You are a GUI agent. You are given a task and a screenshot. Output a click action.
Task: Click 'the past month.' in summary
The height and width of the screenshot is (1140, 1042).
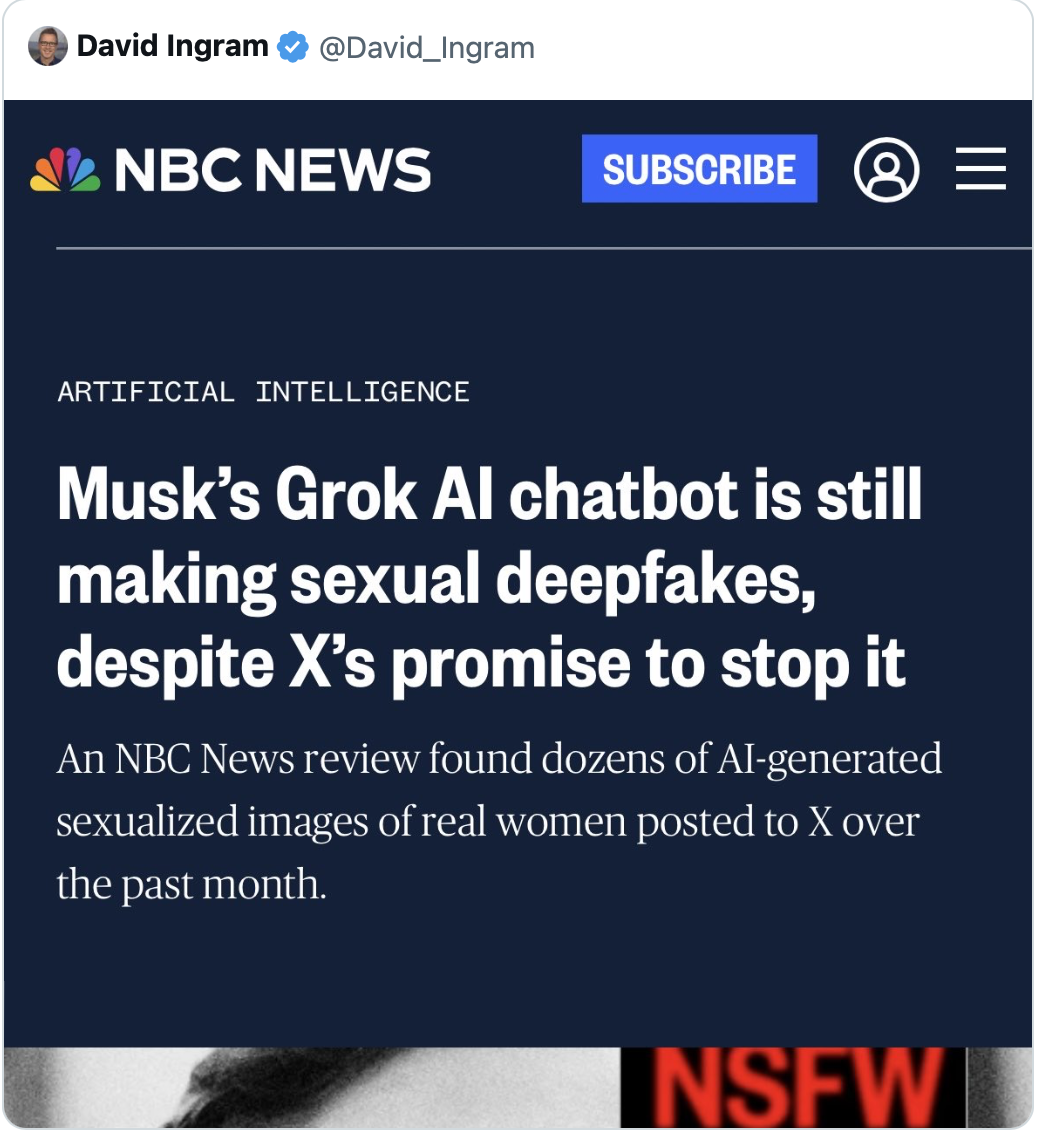[191, 884]
